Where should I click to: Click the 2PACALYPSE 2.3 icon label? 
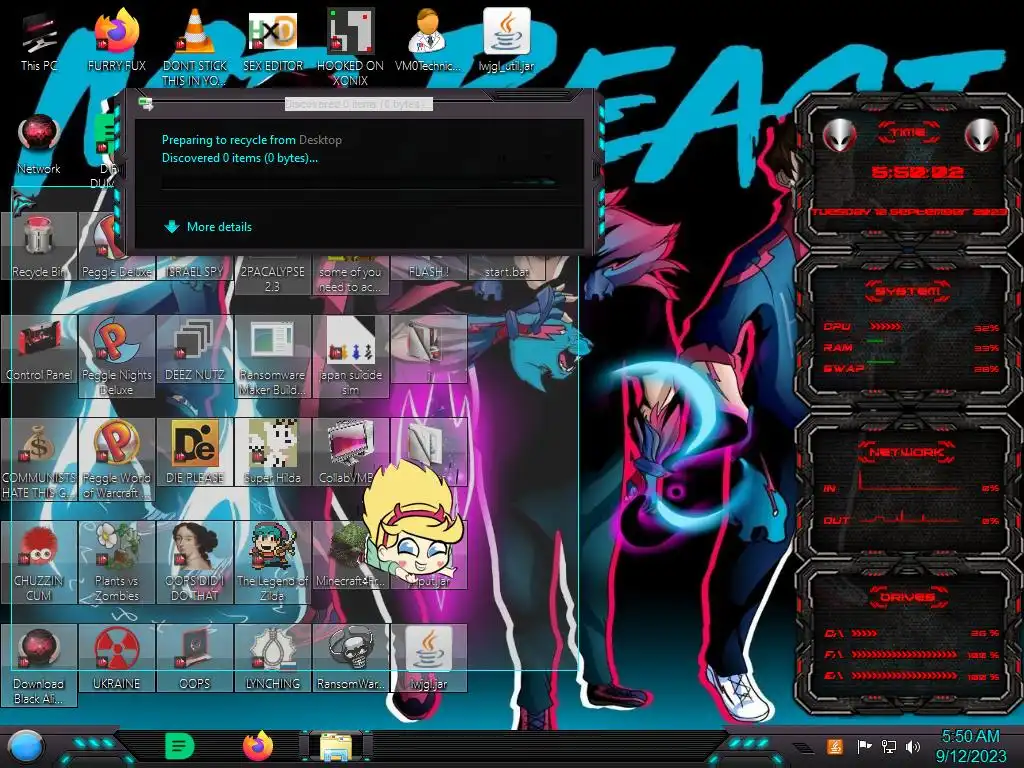tap(272, 279)
